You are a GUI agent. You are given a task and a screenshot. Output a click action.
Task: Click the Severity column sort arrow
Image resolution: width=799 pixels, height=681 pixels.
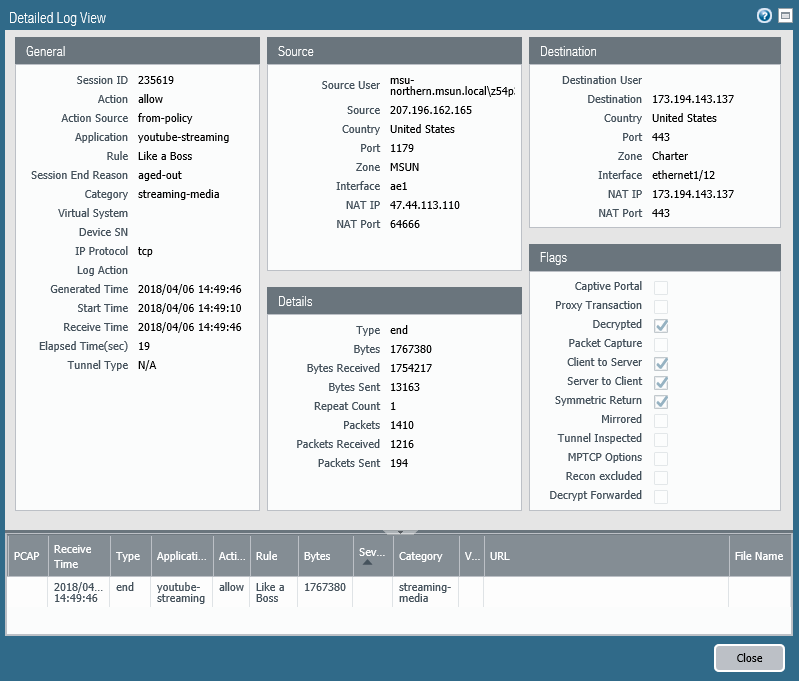click(x=369, y=563)
